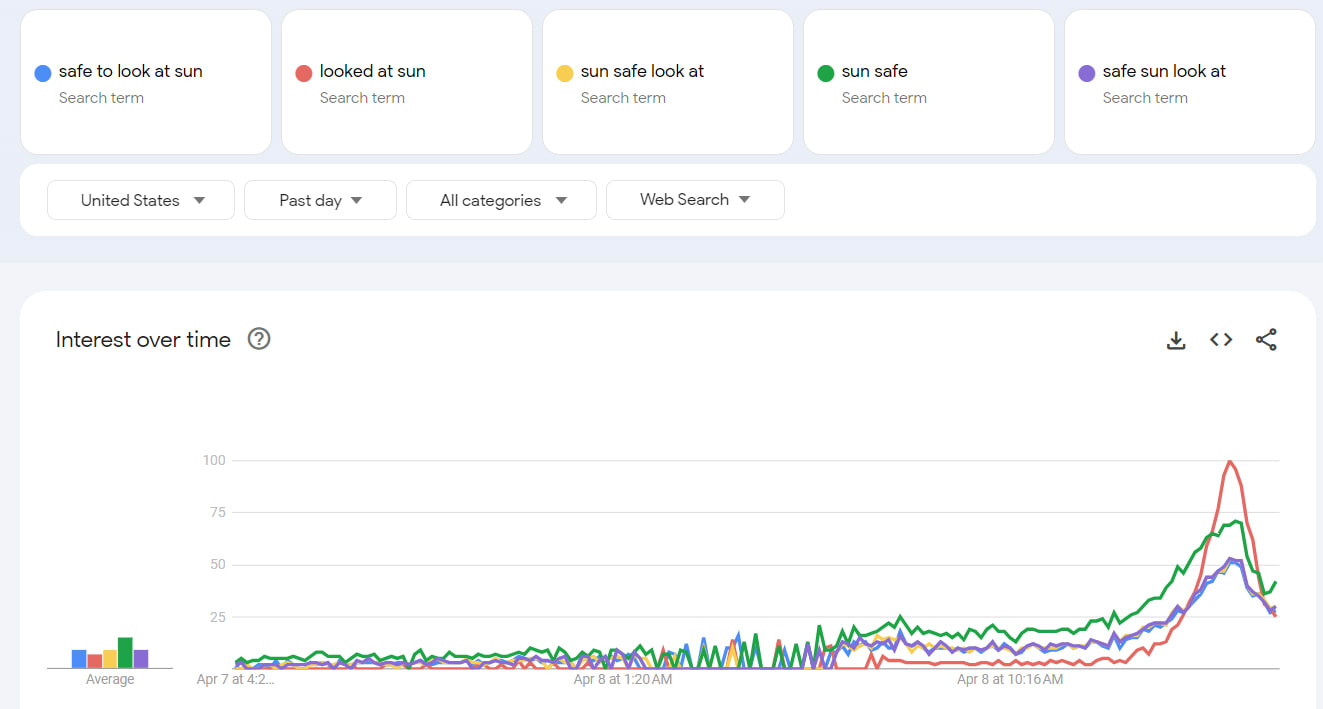
Task: Click the green Average bar
Action: coord(125,652)
